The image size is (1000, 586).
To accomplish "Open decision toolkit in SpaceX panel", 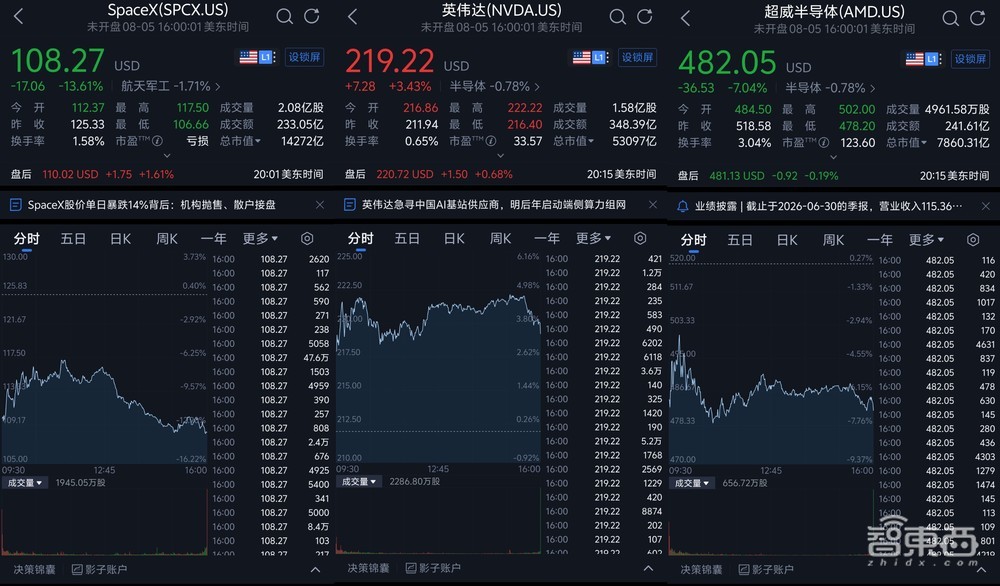I will pos(34,569).
